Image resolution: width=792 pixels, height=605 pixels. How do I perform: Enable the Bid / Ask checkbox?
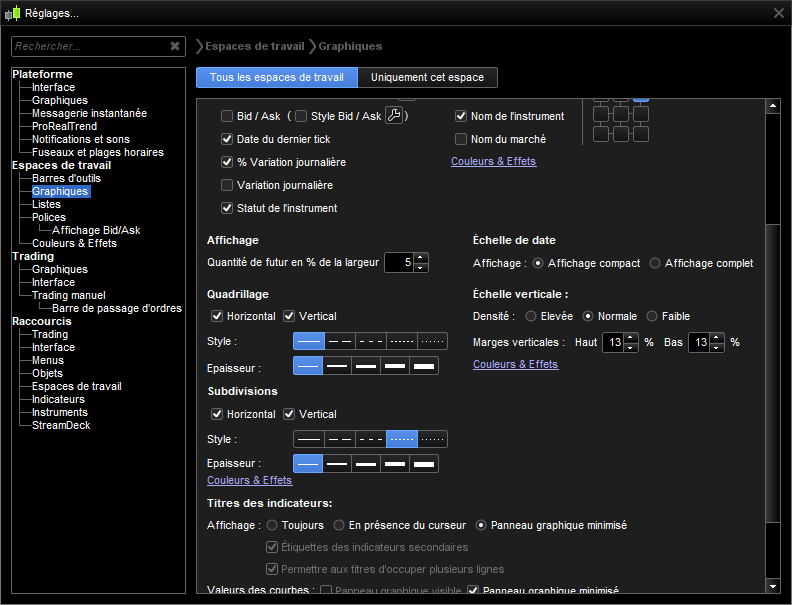click(227, 116)
